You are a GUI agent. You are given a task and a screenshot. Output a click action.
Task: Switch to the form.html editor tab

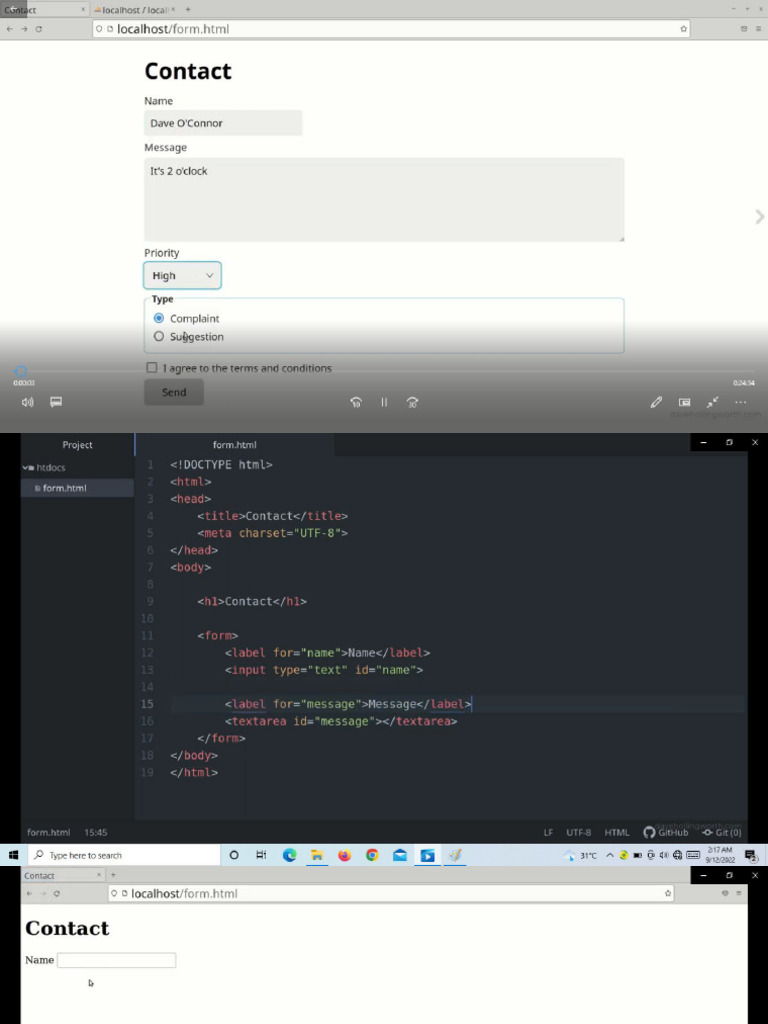(234, 445)
